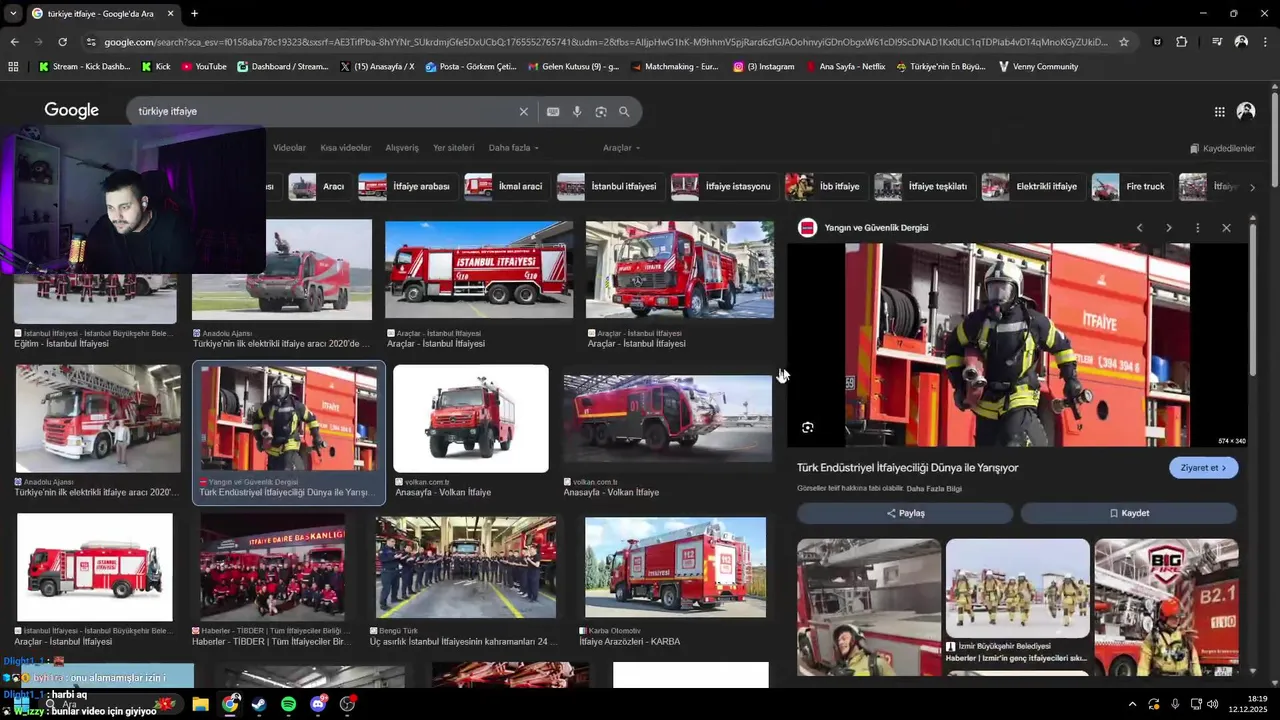Open Chrome profile avatar in toolbar
The width and height of the screenshot is (1280, 720).
[x=1241, y=42]
